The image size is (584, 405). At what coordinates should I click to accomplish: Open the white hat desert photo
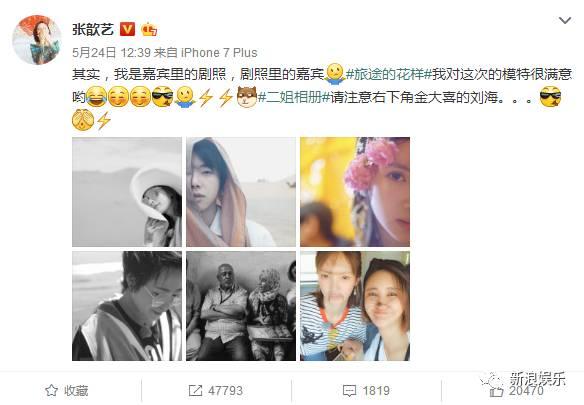point(127,192)
